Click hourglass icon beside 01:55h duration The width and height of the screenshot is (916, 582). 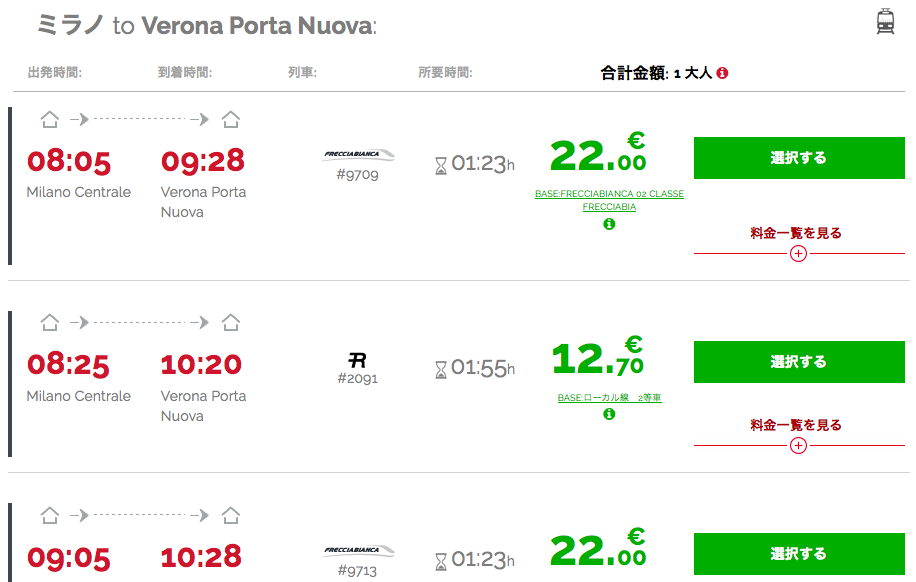440,369
